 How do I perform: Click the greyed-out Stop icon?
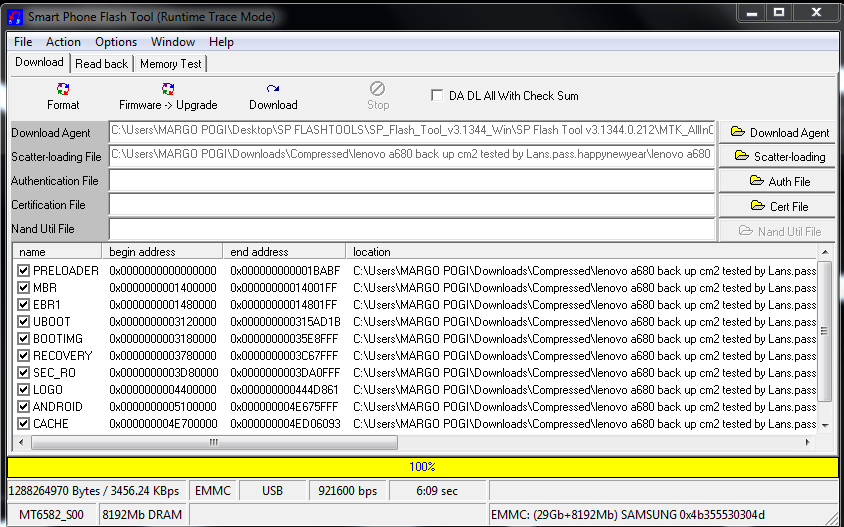(377, 88)
